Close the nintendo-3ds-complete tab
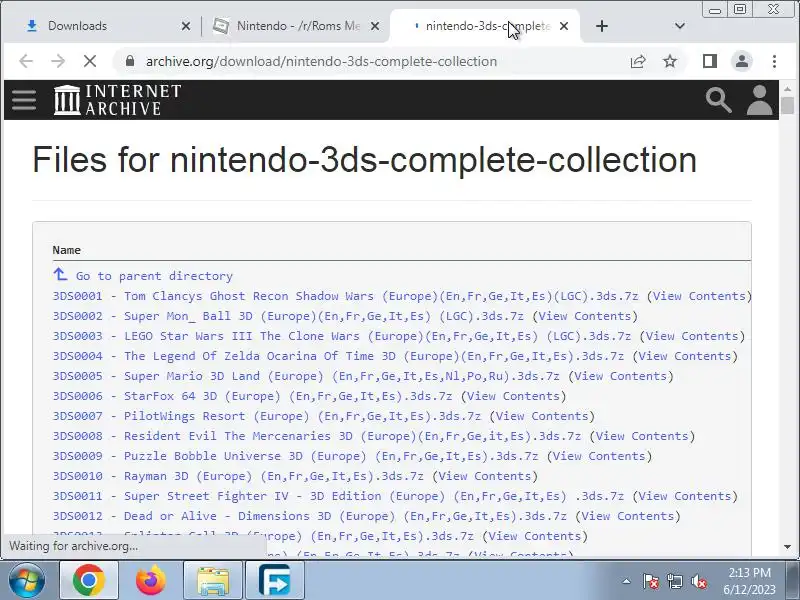800x600 pixels. (x=564, y=26)
